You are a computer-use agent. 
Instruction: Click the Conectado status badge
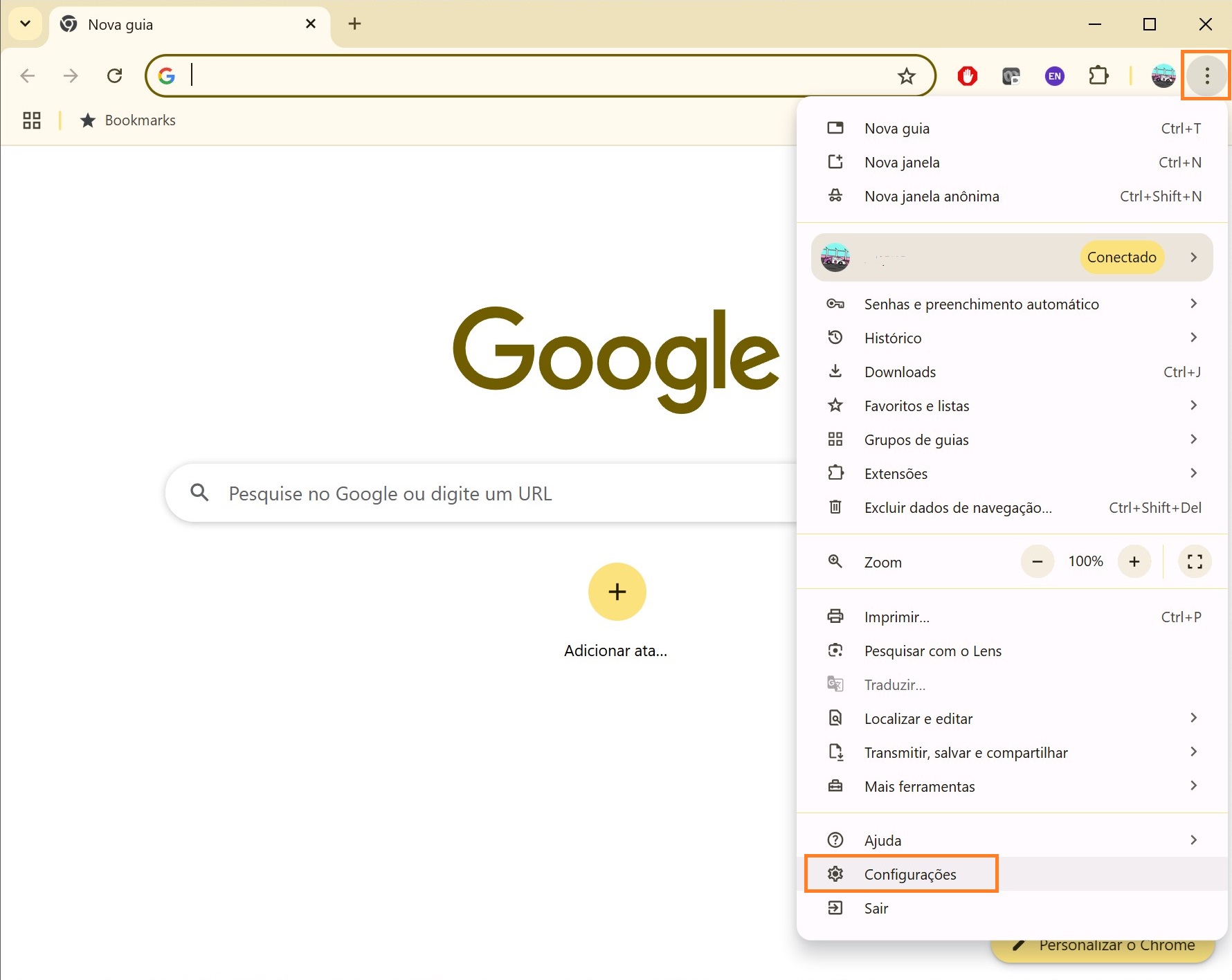click(1121, 257)
